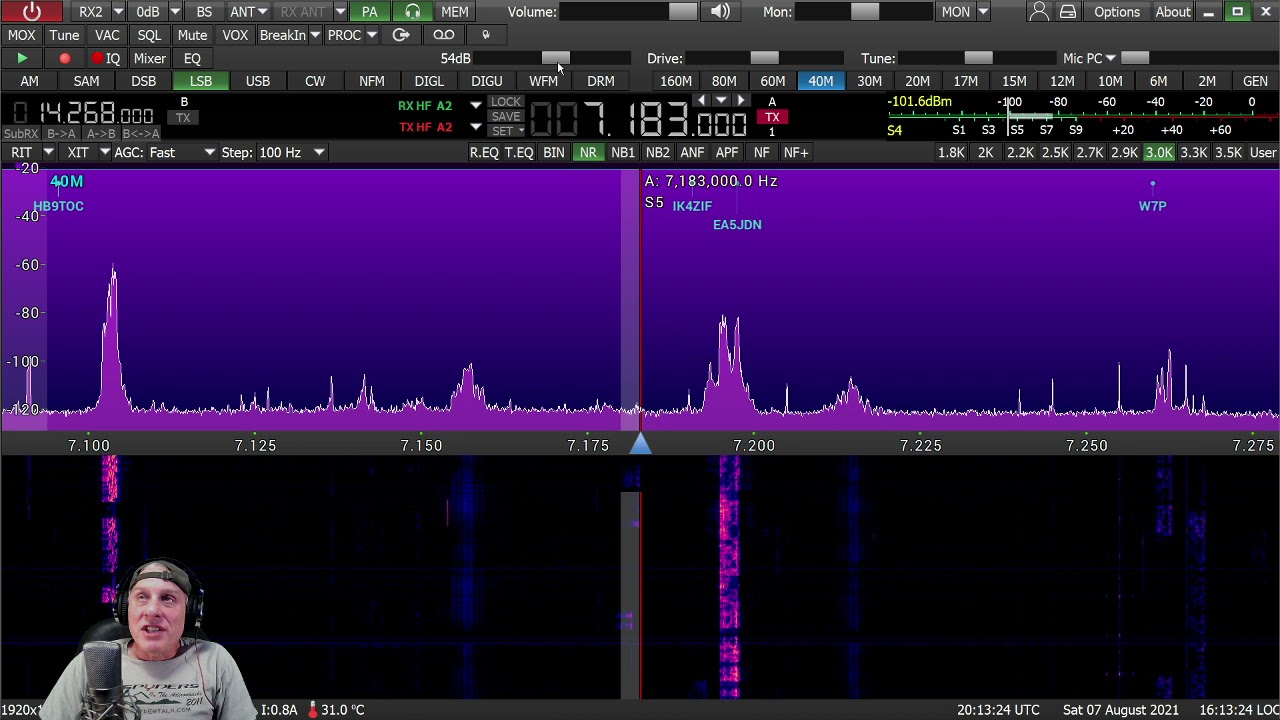This screenshot has height=720, width=1280.
Task: Click the blue tuning marker triangle
Action: point(641,443)
